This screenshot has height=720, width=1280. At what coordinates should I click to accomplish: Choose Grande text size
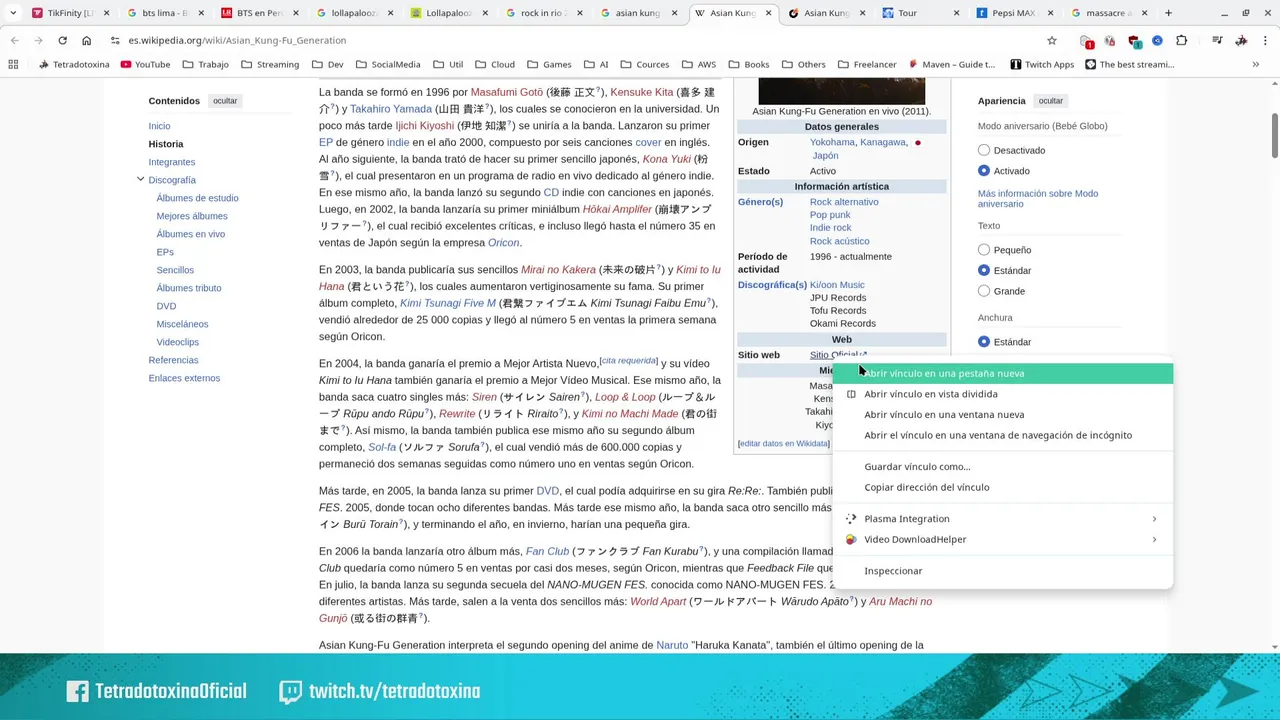click(984, 291)
